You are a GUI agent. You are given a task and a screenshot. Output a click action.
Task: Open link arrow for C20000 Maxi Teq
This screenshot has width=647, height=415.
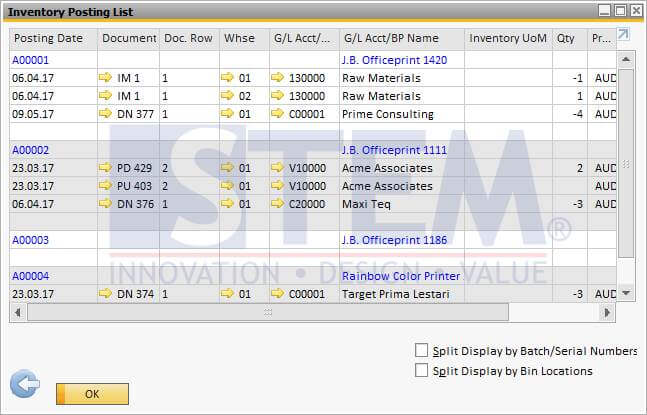pyautogui.click(x=277, y=203)
